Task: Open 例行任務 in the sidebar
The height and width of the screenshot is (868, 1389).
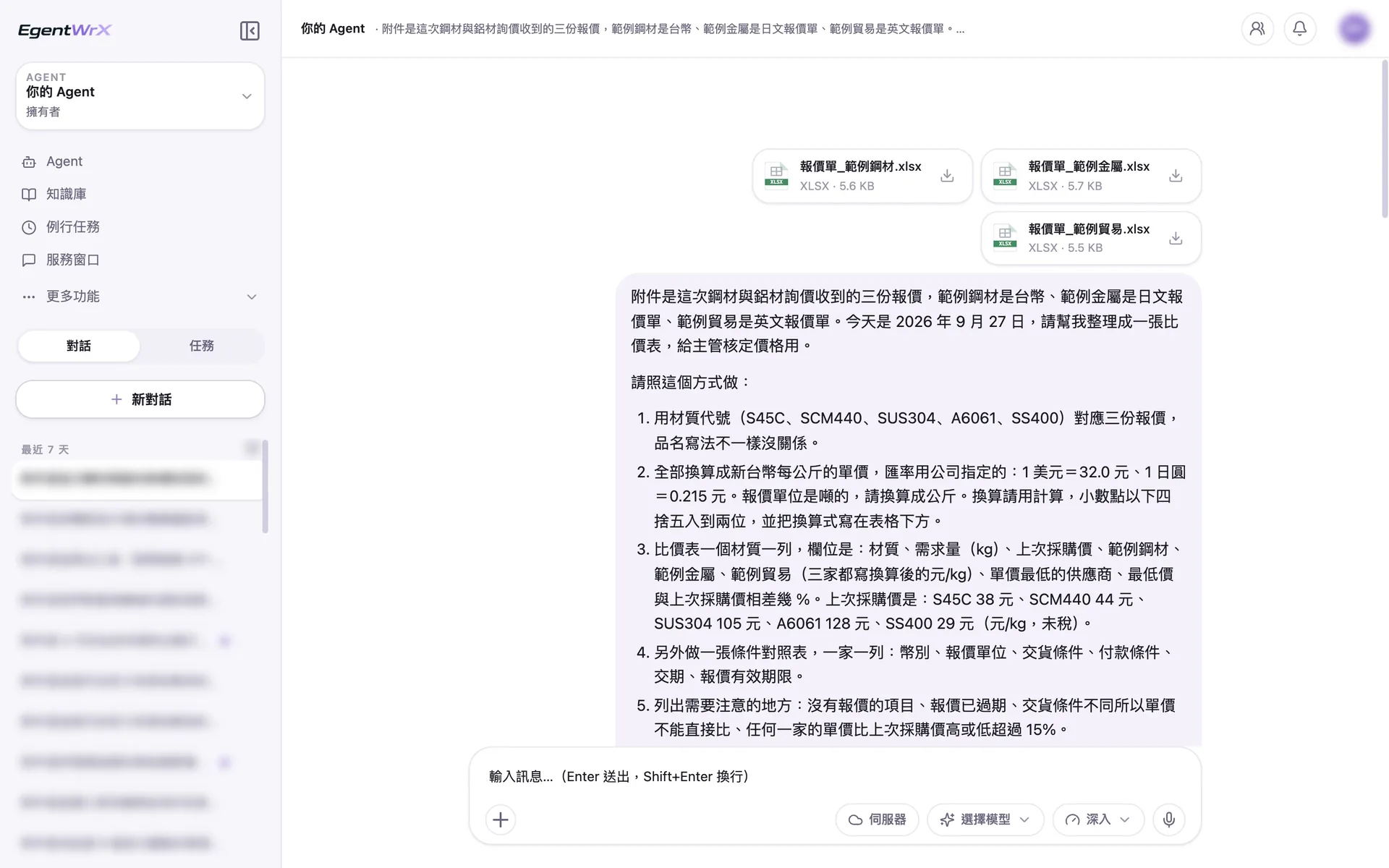Action: point(140,227)
